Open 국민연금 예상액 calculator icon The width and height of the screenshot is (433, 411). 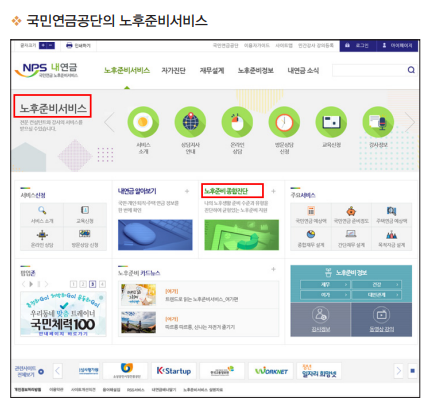[x=311, y=211]
